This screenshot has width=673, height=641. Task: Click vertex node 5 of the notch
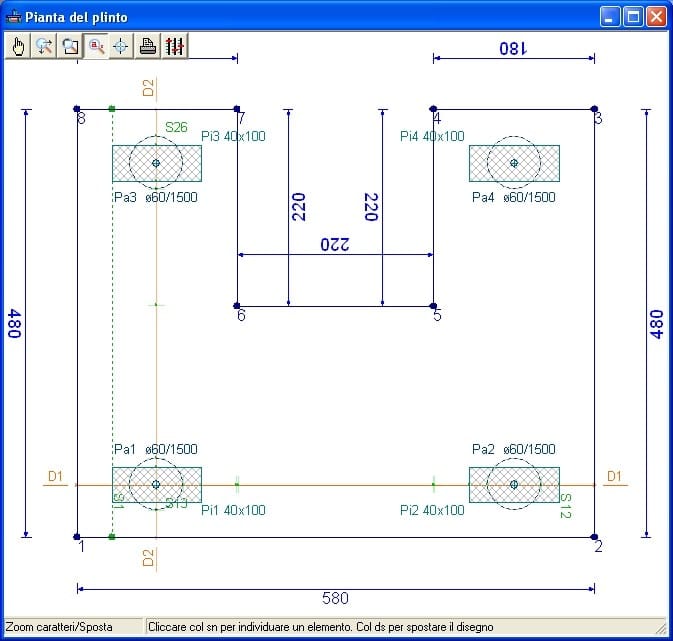point(433,306)
